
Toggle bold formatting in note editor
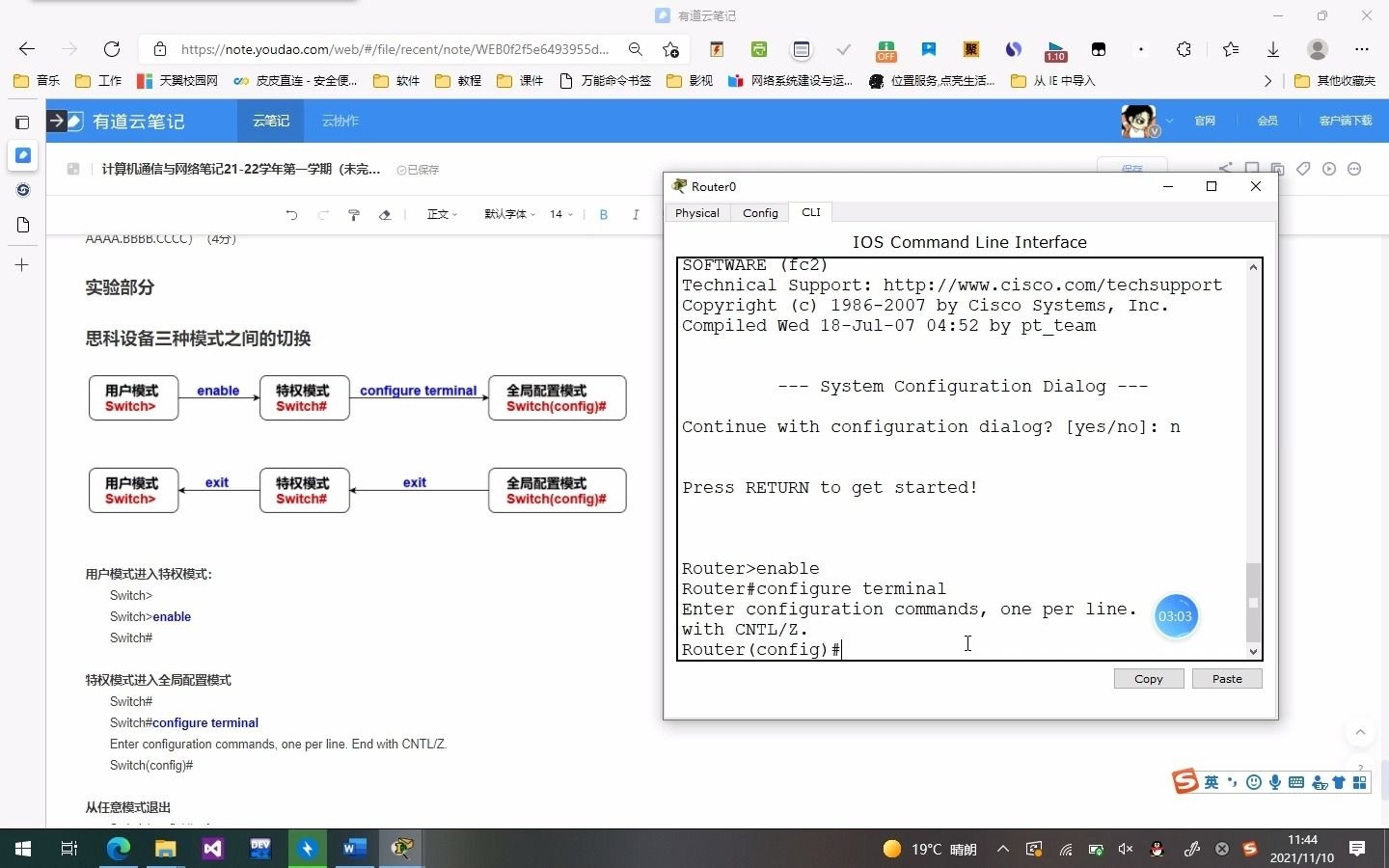[604, 214]
